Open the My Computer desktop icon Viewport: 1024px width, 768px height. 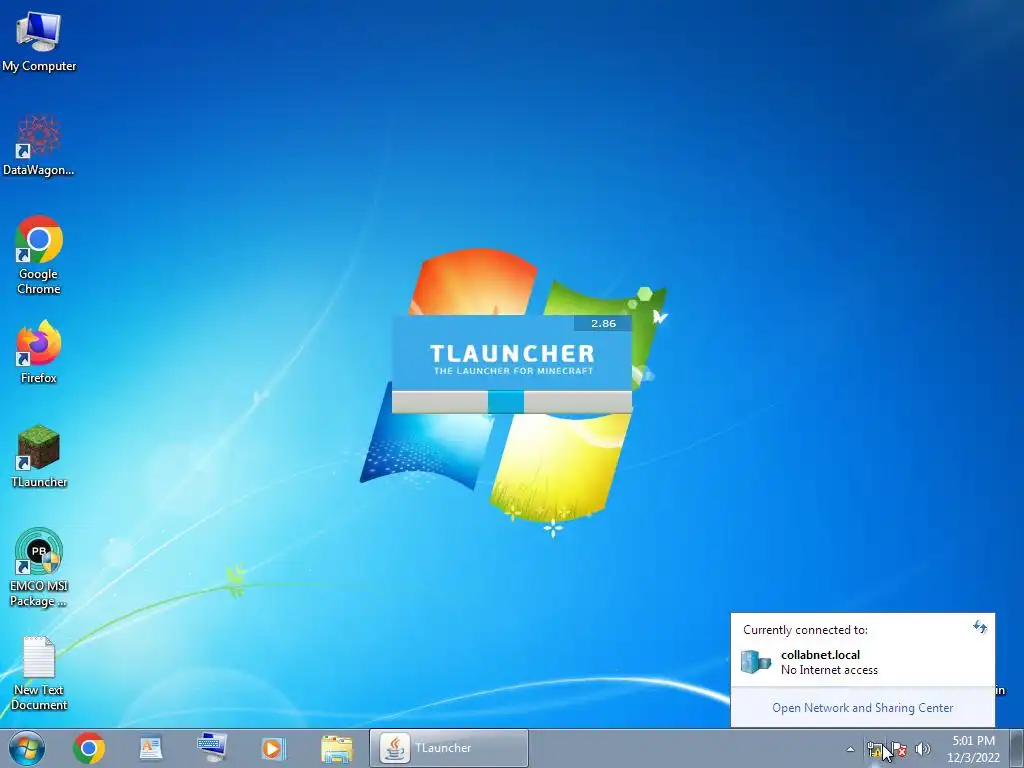point(39,40)
